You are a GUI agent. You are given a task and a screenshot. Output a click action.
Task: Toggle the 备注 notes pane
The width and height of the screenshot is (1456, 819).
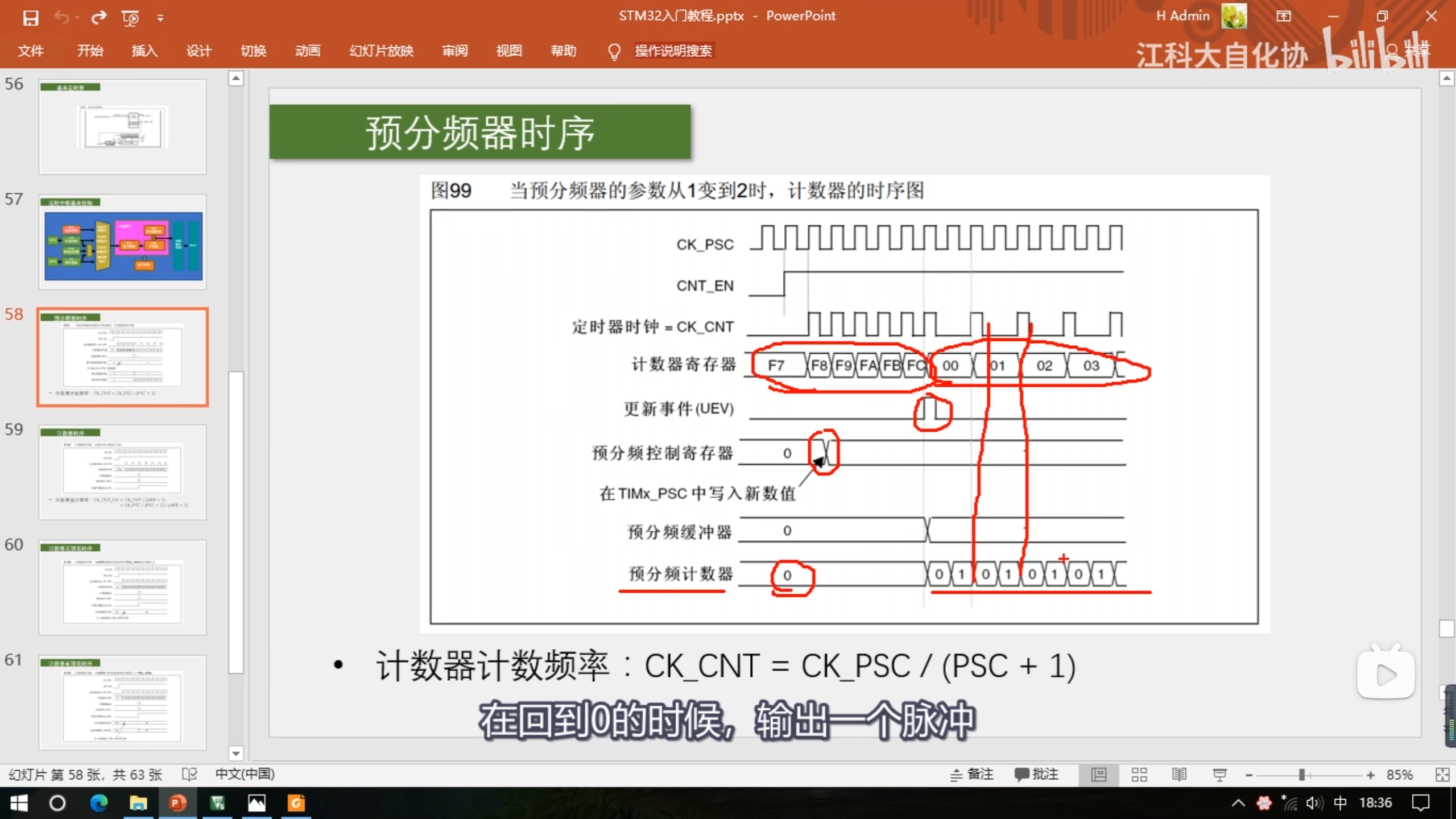[x=972, y=775]
